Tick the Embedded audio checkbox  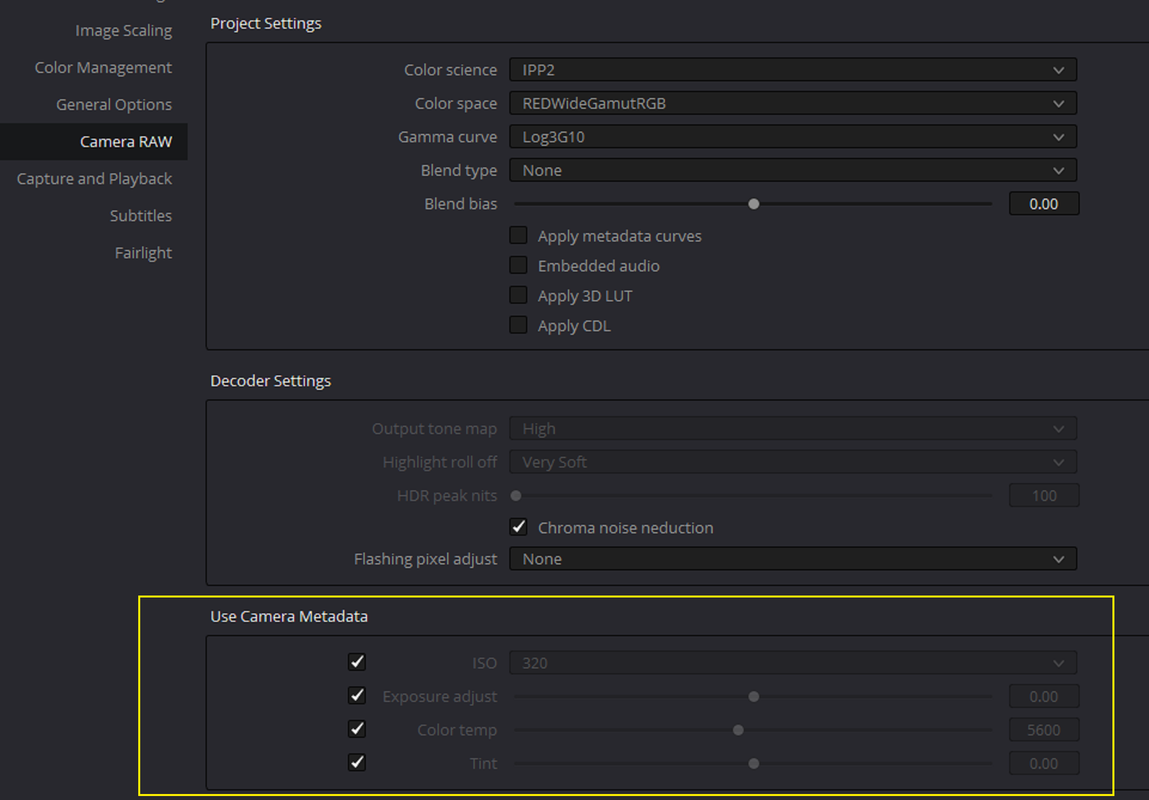(x=518, y=265)
